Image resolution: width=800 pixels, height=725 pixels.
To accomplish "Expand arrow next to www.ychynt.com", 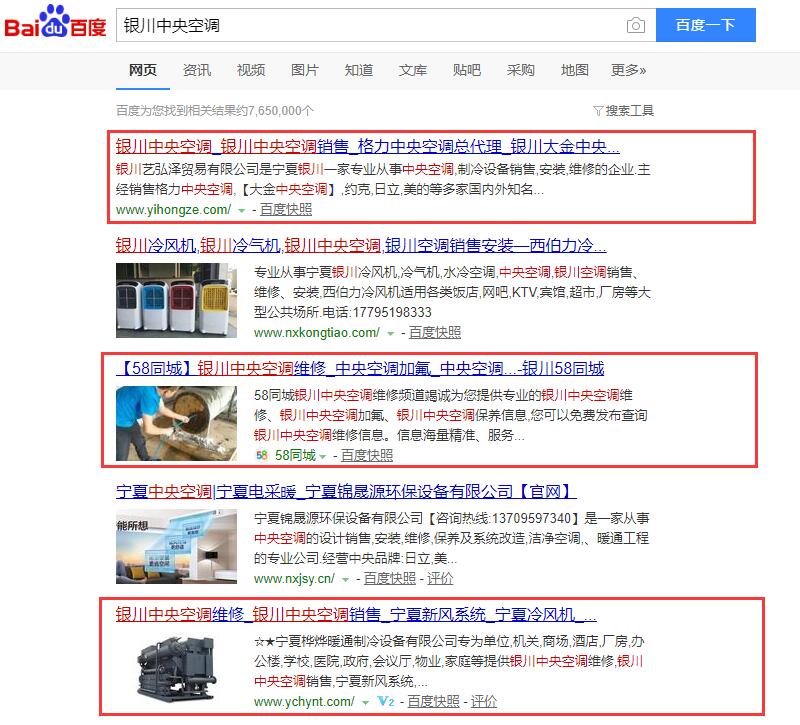I will (x=365, y=703).
